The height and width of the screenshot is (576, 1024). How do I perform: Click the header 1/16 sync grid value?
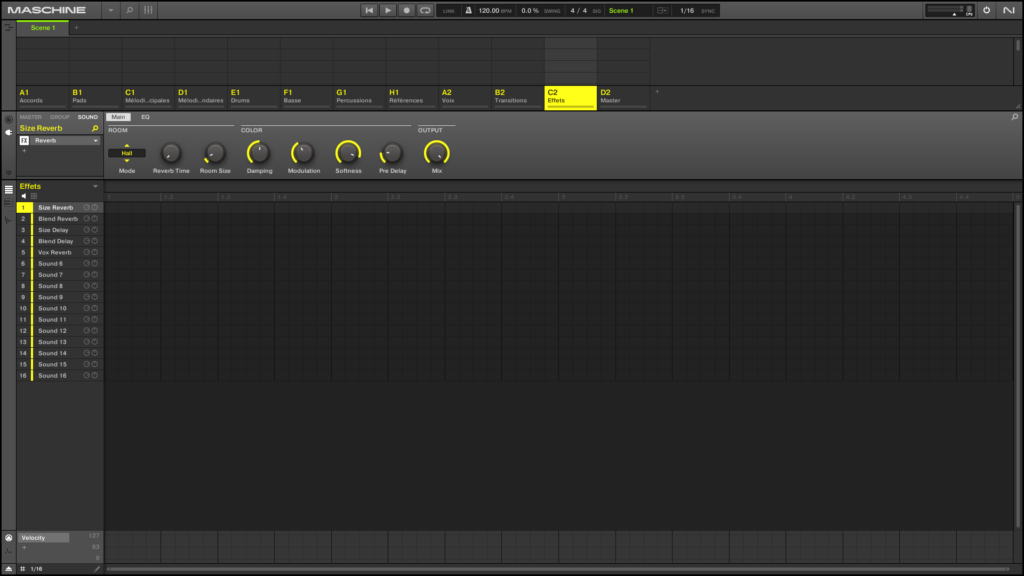pos(686,10)
